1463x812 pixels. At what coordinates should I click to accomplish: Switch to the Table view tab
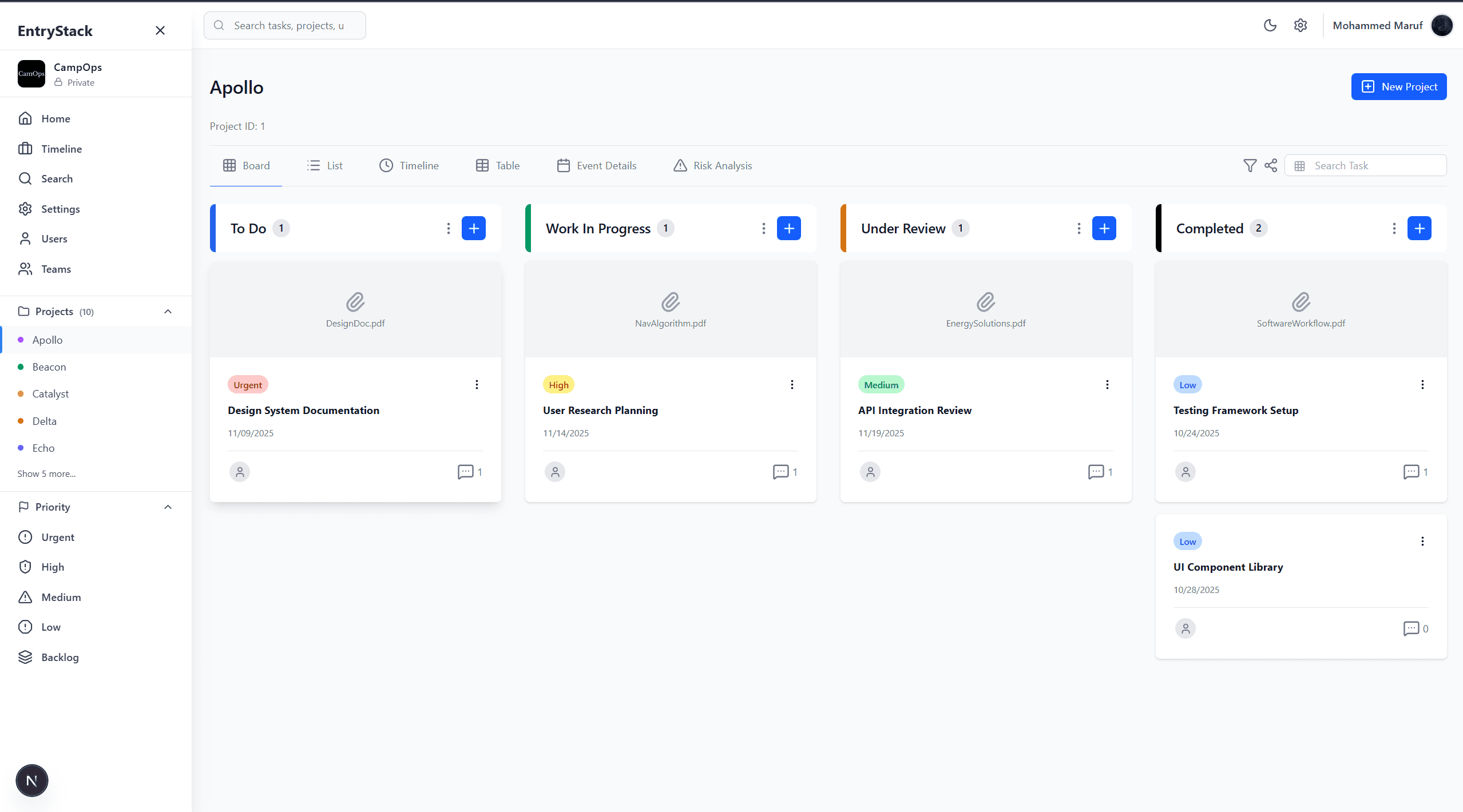[497, 165]
